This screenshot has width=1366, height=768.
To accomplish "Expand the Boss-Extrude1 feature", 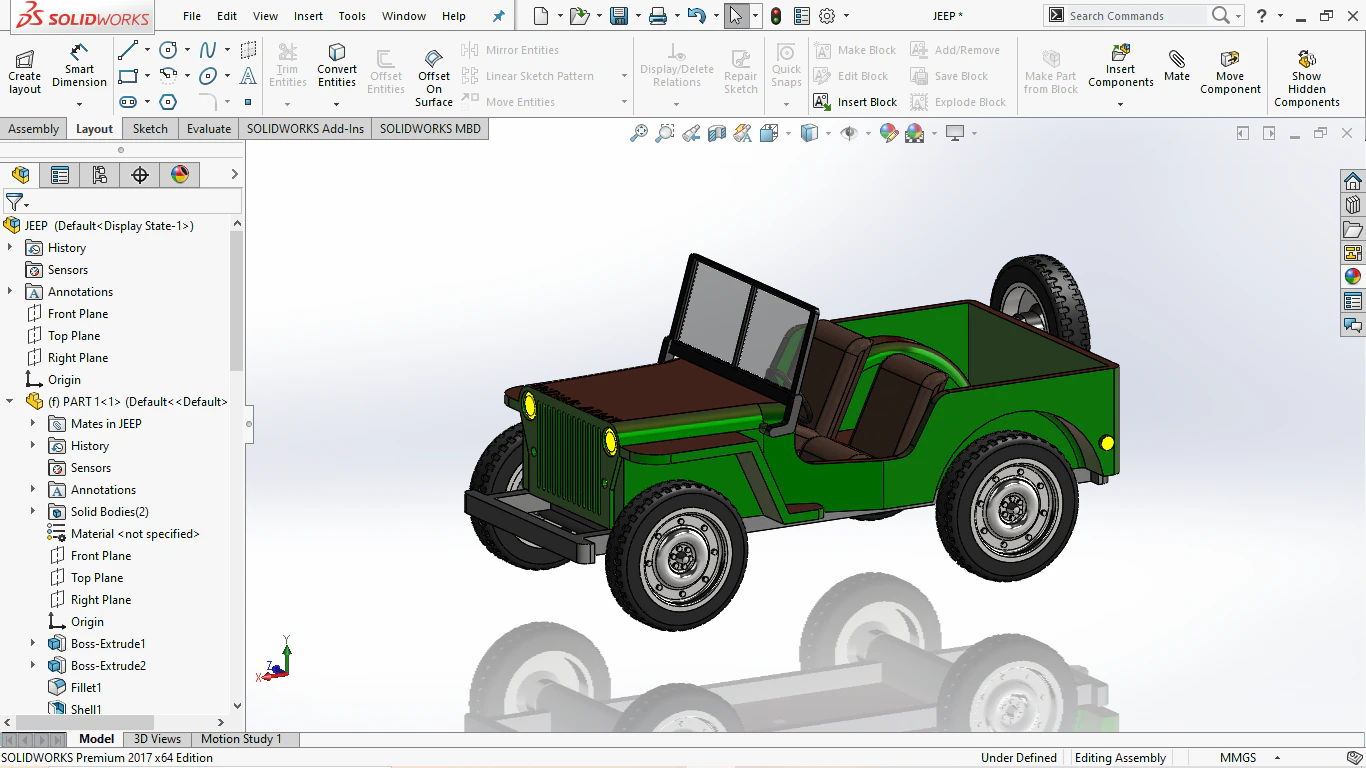I will click(33, 643).
